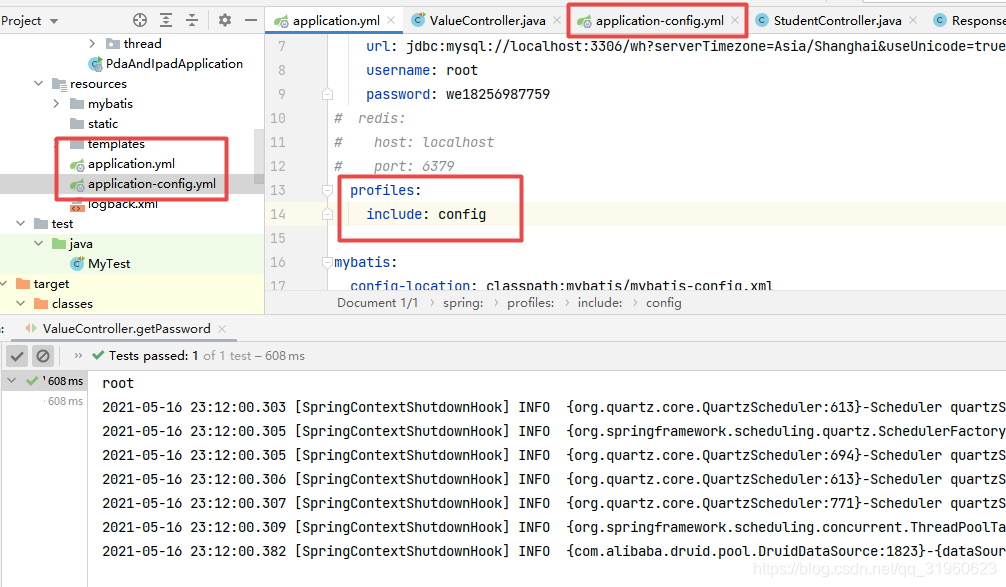
Task: Click 'config' in the breadcrumb bar
Action: 663,303
